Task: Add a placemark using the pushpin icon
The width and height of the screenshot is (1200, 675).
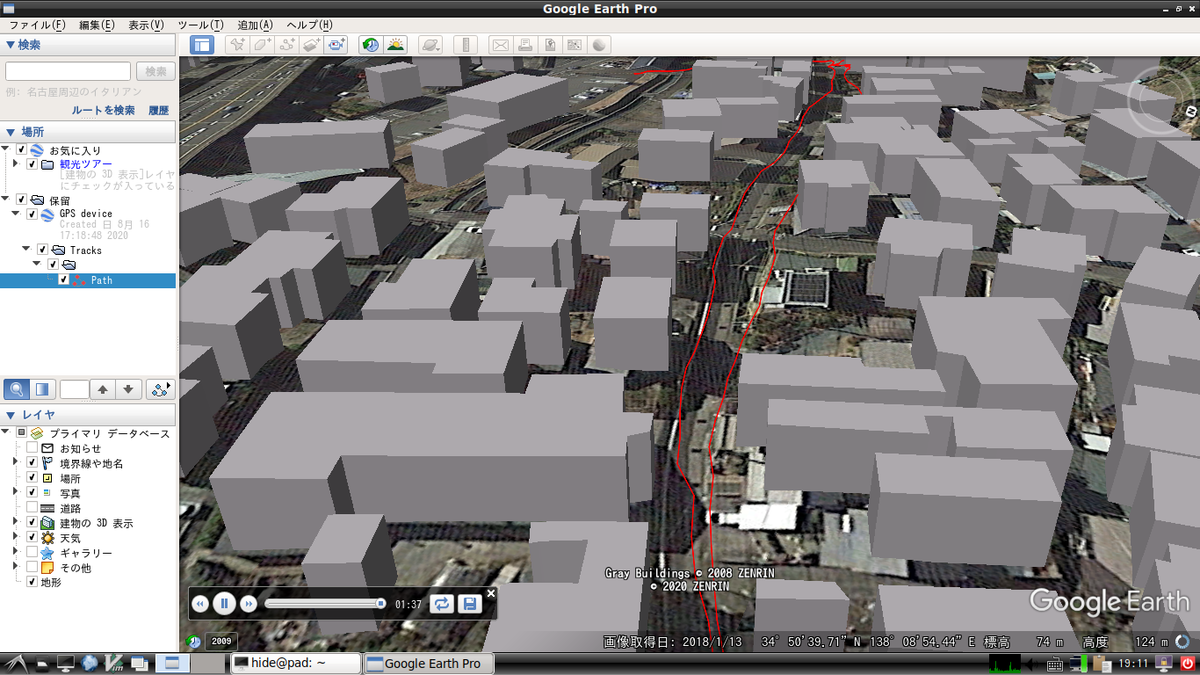Action: [236, 44]
